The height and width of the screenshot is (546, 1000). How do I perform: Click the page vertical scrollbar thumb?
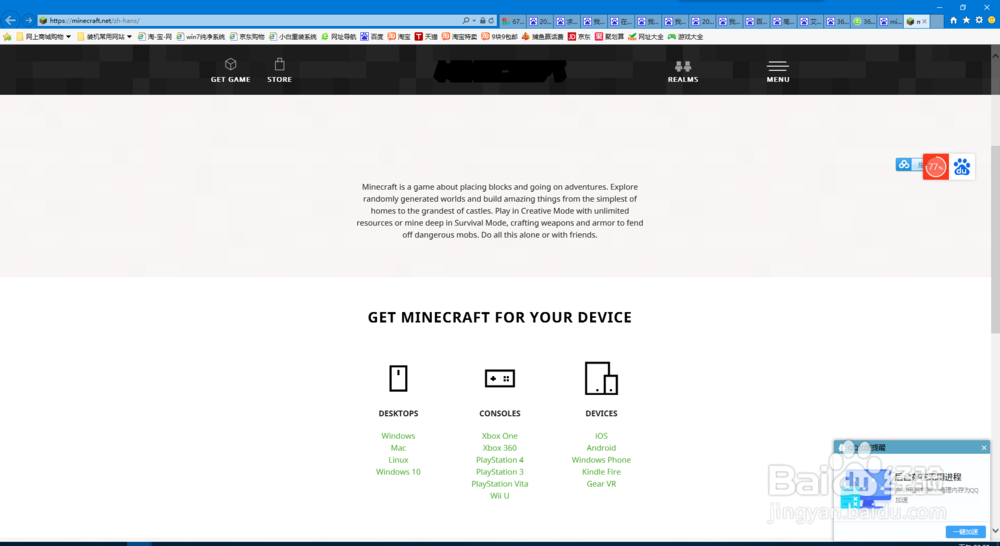point(995,239)
